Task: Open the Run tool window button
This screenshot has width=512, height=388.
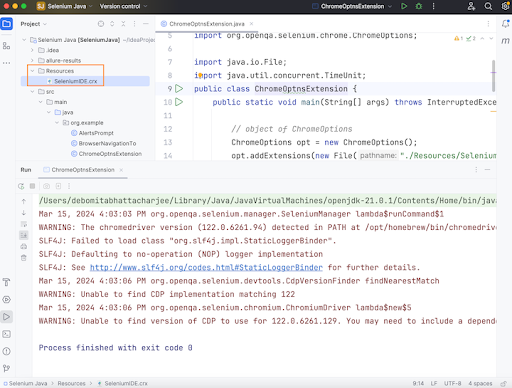Action: click(x=6, y=317)
